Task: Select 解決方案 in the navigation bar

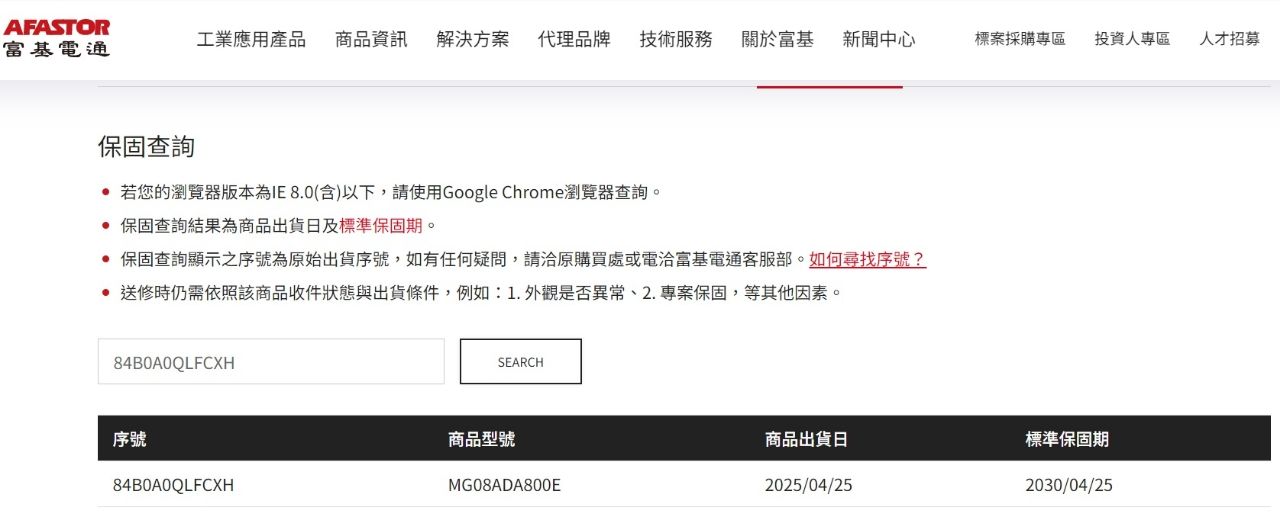Action: [473, 39]
